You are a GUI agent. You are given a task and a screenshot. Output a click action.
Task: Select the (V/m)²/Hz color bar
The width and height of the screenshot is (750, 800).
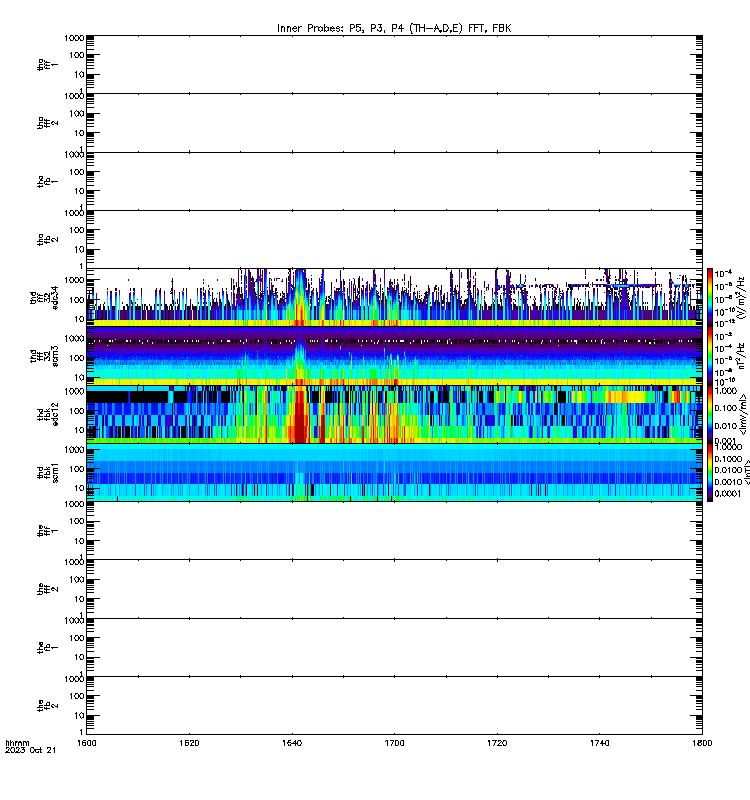pos(710,297)
